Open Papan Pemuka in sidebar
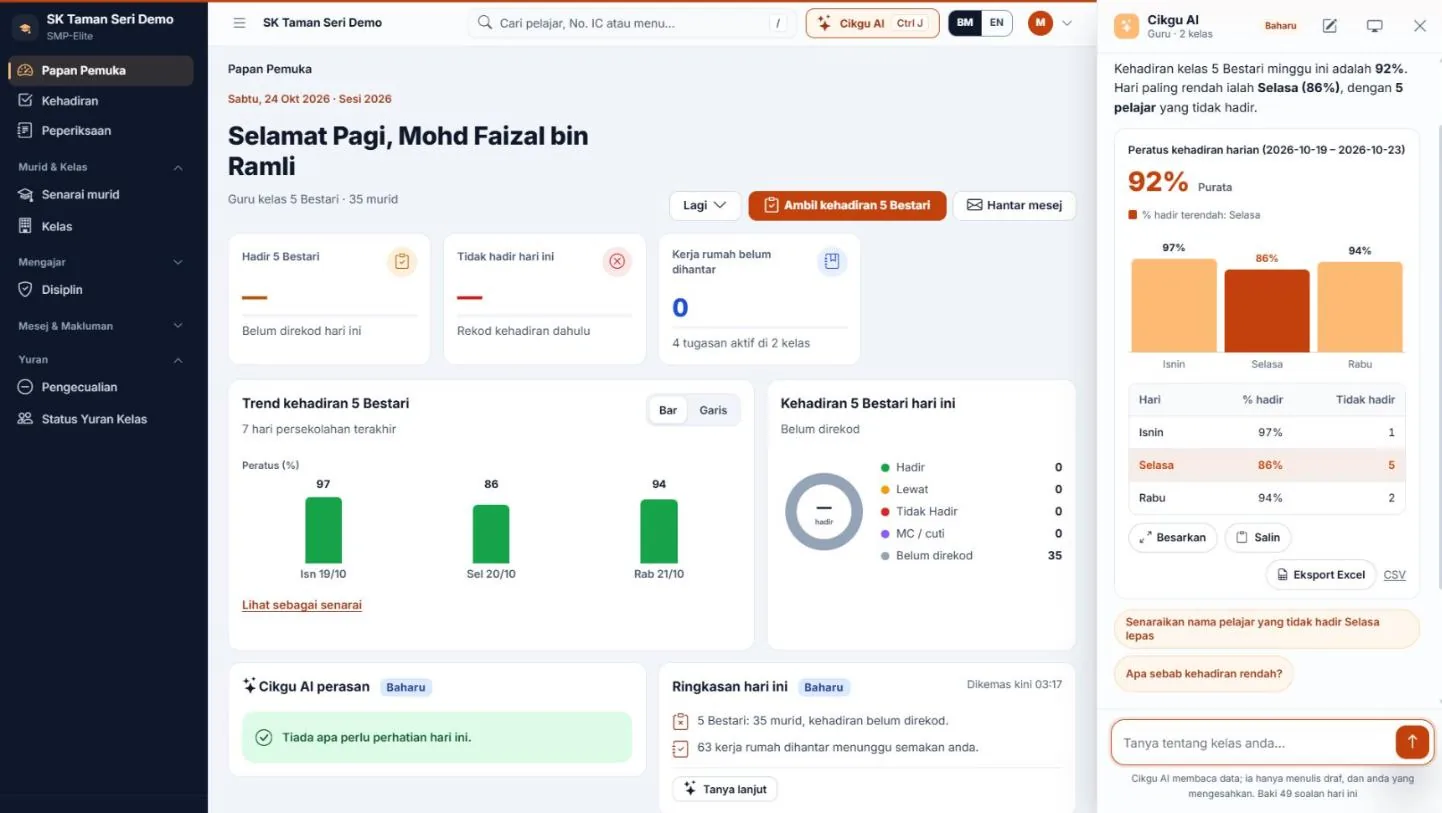The image size is (1442, 813). click(100, 71)
